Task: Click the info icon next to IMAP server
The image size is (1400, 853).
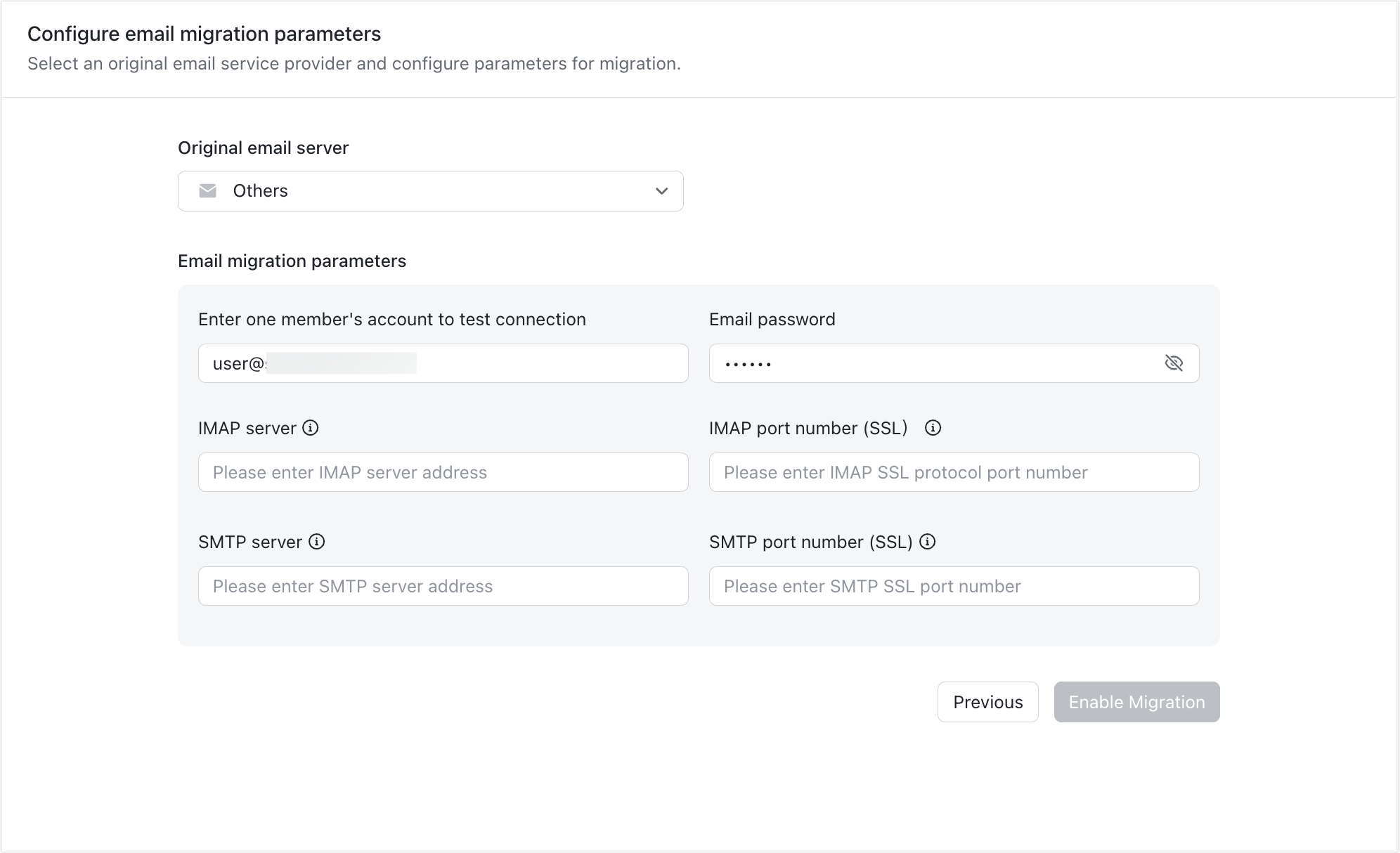Action: point(311,428)
